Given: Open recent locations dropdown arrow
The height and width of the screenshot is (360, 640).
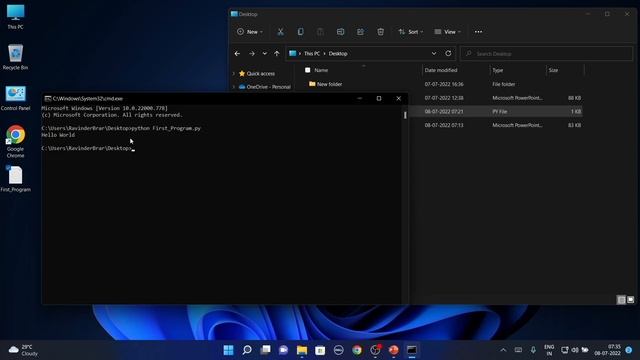Looking at the screenshot, I should coord(264,53).
